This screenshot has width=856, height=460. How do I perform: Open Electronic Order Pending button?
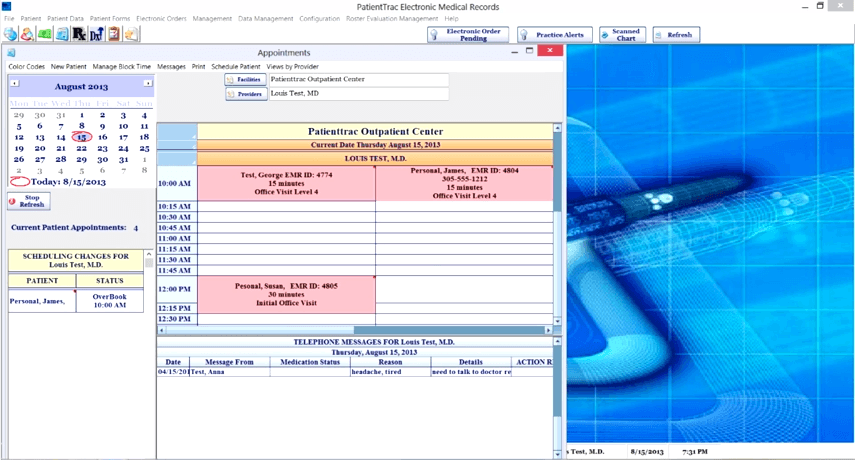(468, 34)
